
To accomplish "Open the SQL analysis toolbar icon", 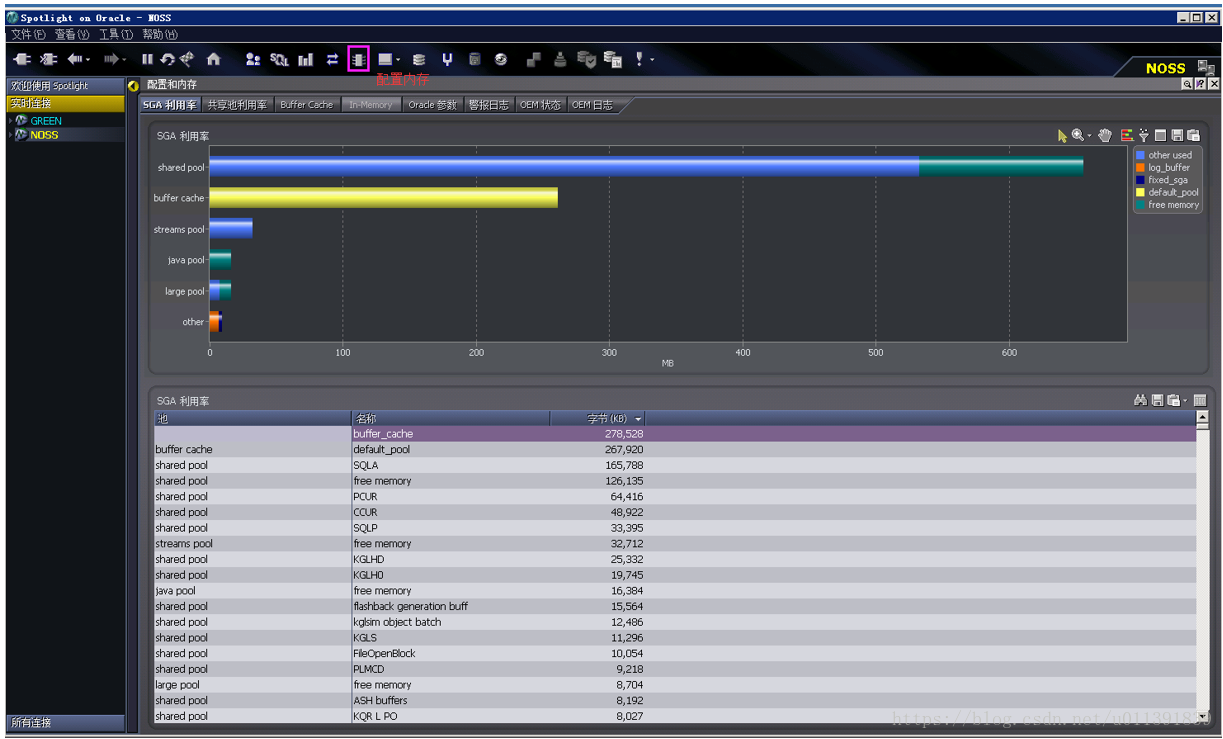I will [280, 60].
